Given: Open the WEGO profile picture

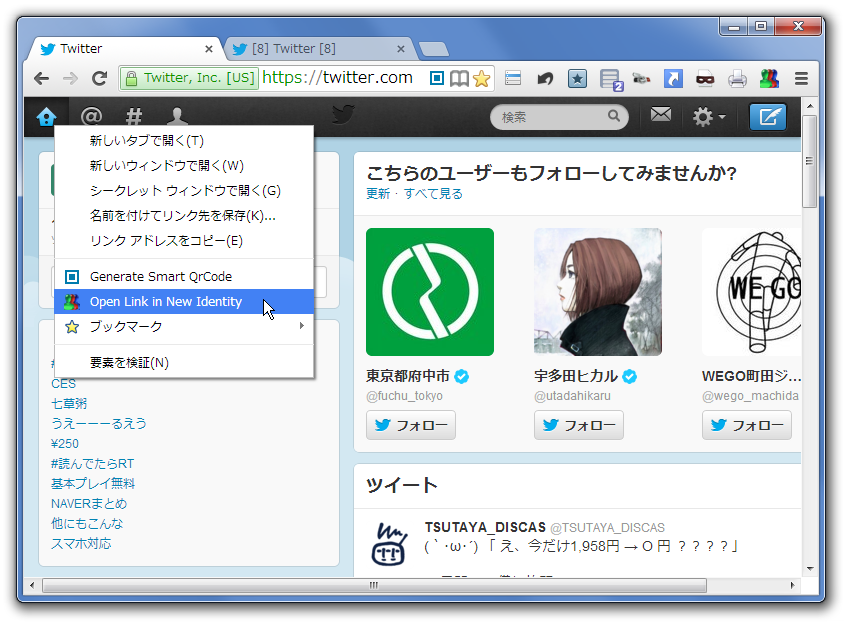Looking at the screenshot, I should [x=751, y=292].
